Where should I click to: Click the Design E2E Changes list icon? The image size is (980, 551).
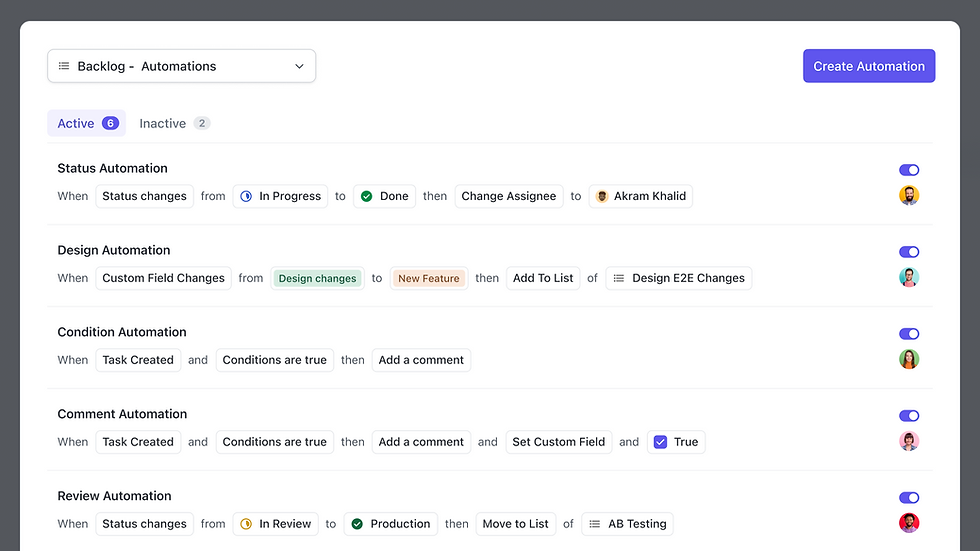(x=619, y=278)
